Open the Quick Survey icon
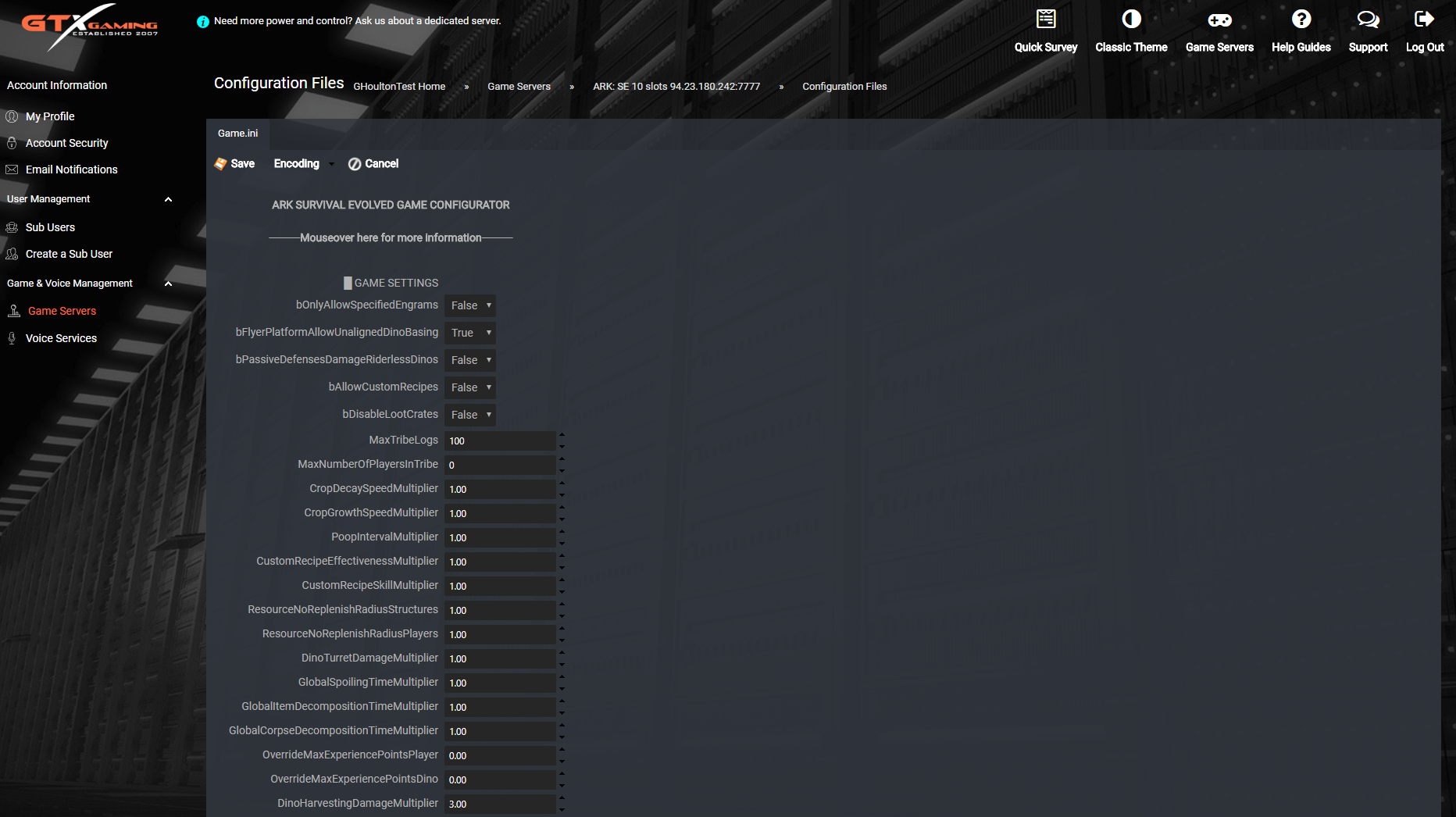This screenshot has height=817, width=1456. point(1046,19)
